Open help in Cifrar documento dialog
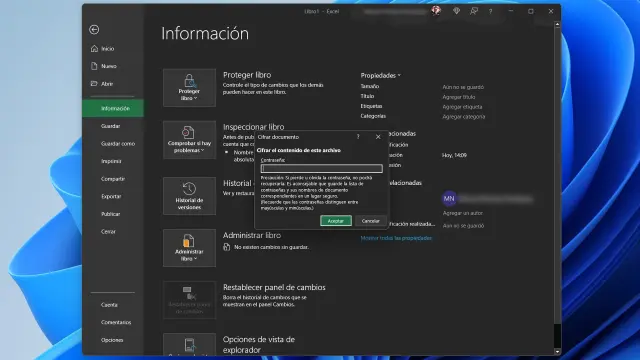The height and width of the screenshot is (360, 640). point(358,137)
